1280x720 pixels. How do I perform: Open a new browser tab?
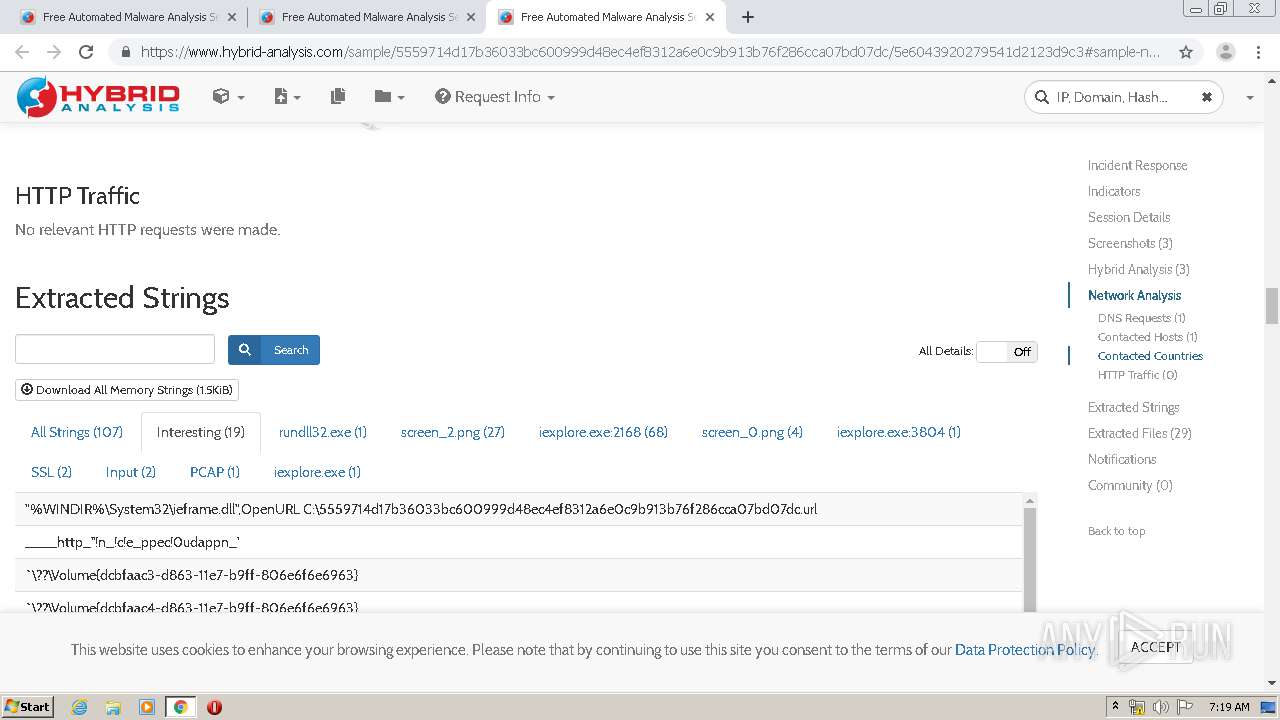point(747,17)
